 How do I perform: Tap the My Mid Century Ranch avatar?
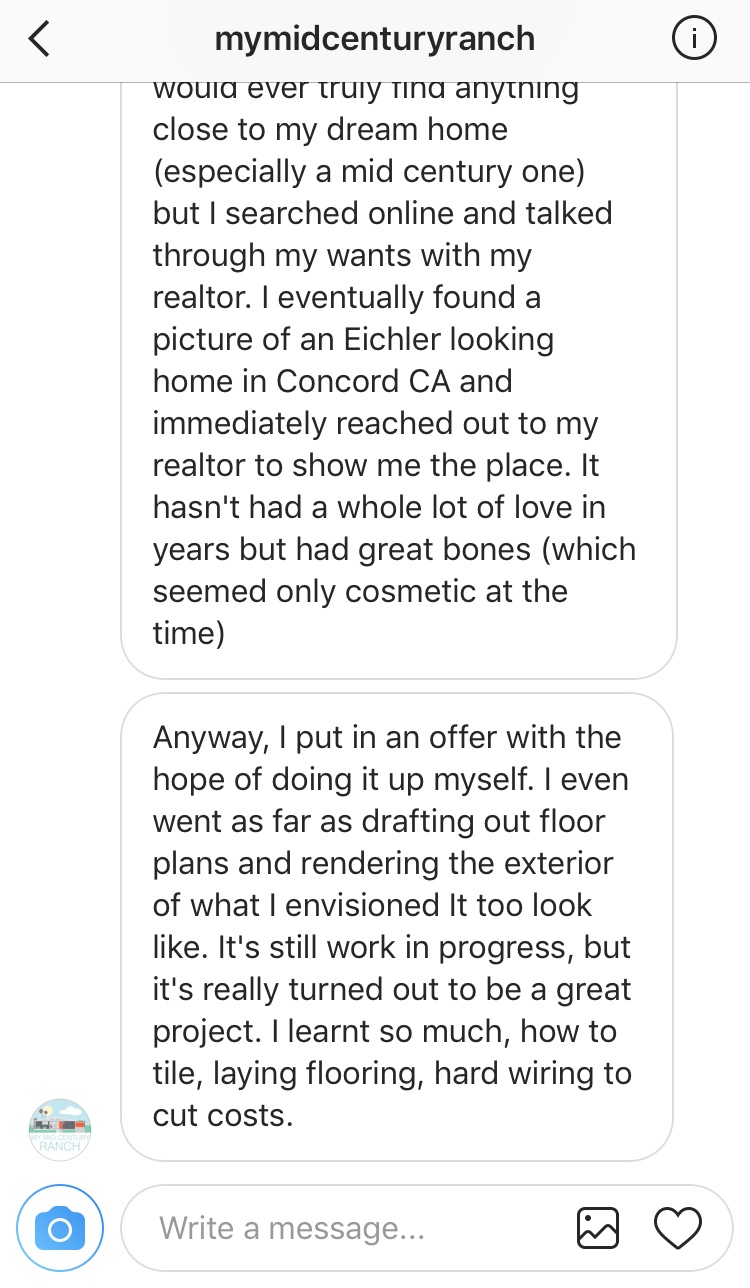tap(60, 1130)
